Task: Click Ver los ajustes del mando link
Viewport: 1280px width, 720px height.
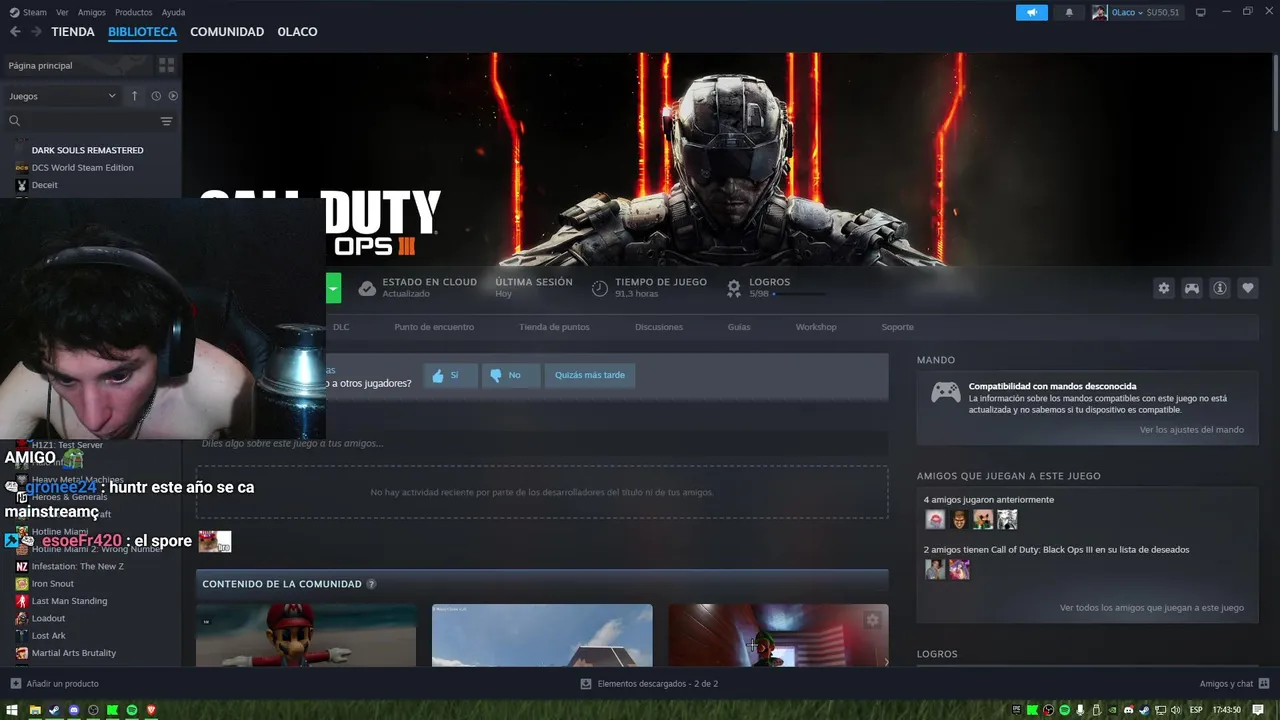Action: tap(1192, 430)
